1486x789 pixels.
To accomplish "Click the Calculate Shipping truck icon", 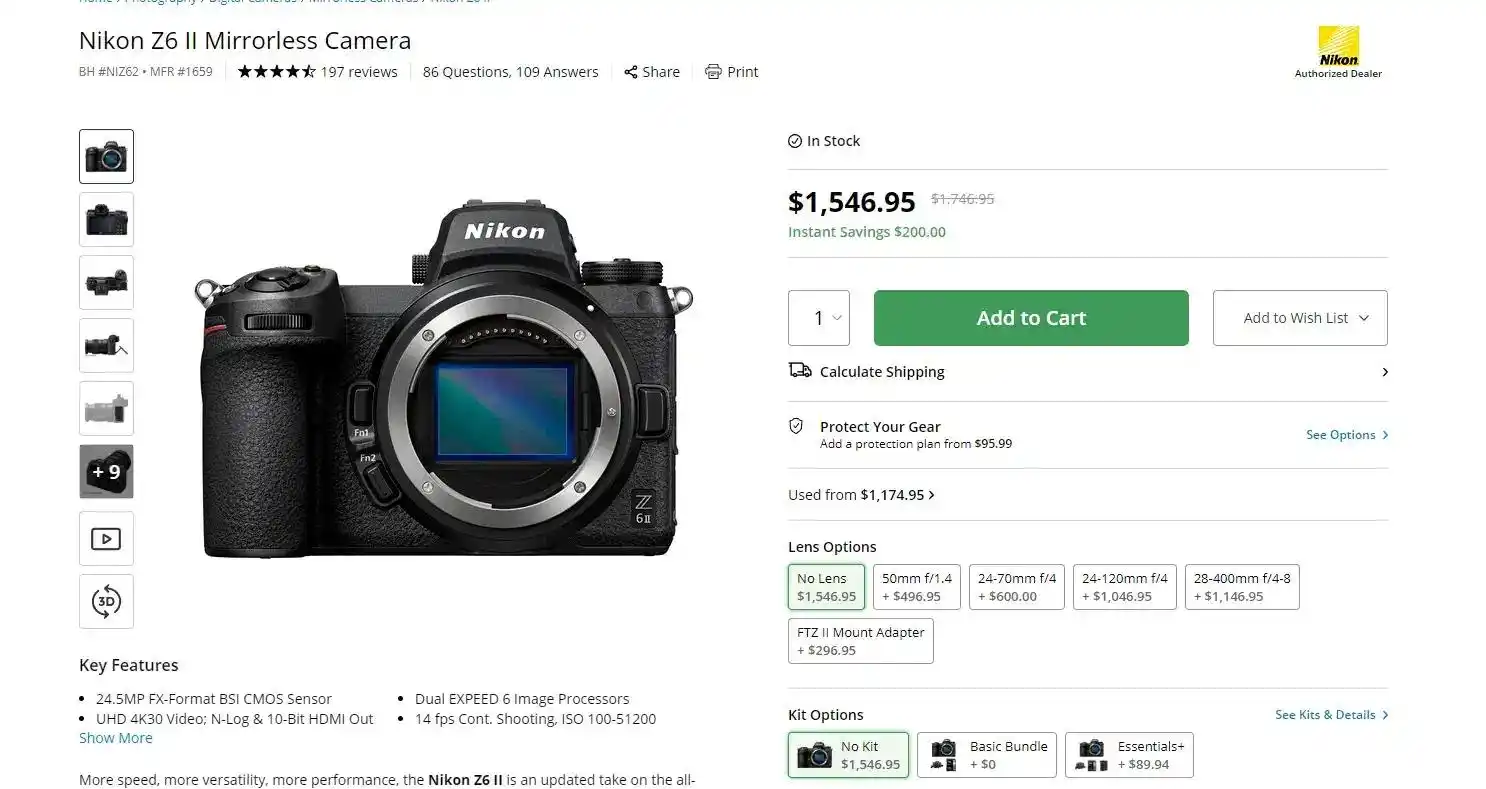I will [x=800, y=371].
